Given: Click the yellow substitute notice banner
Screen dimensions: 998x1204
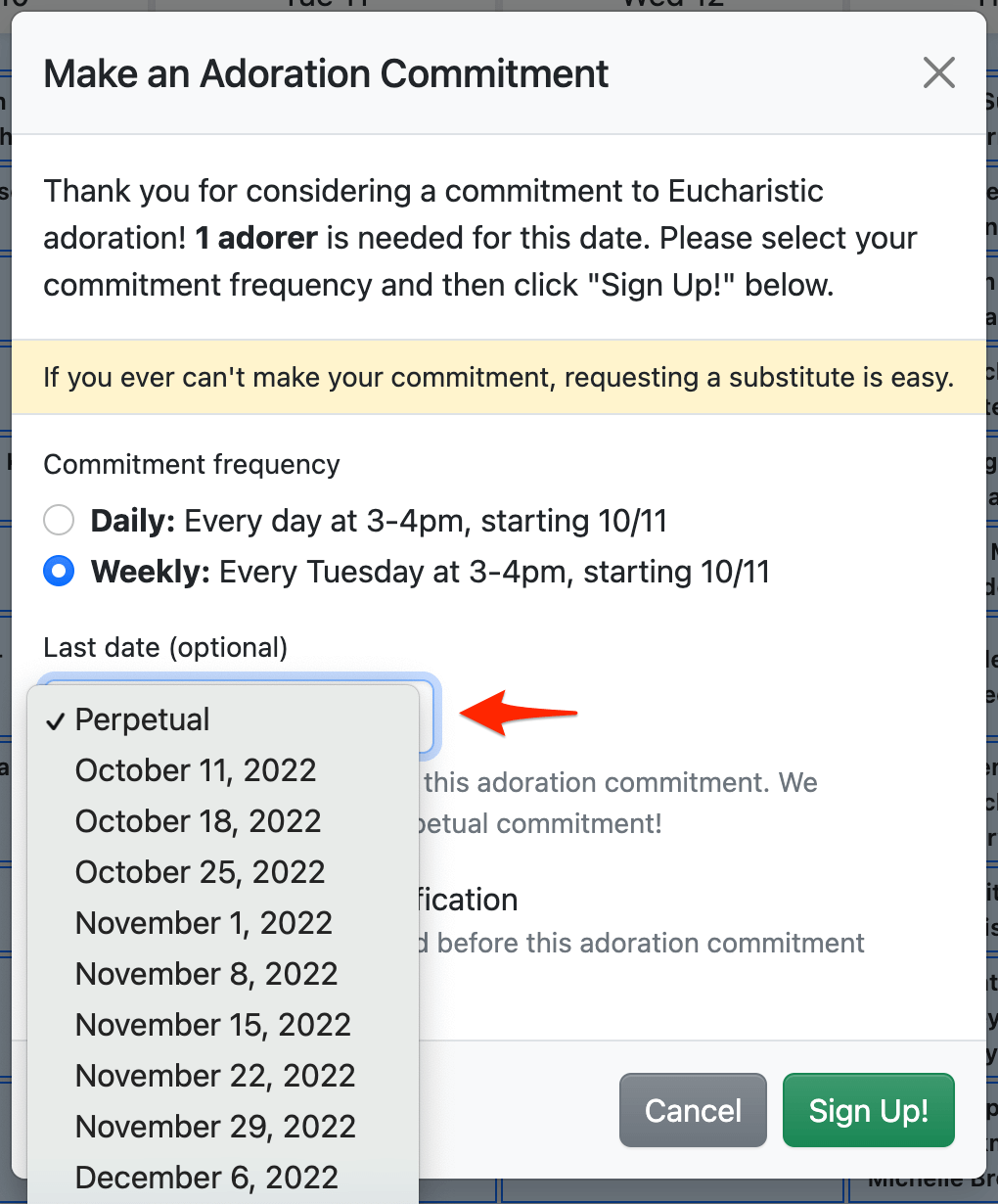Looking at the screenshot, I should click(498, 378).
